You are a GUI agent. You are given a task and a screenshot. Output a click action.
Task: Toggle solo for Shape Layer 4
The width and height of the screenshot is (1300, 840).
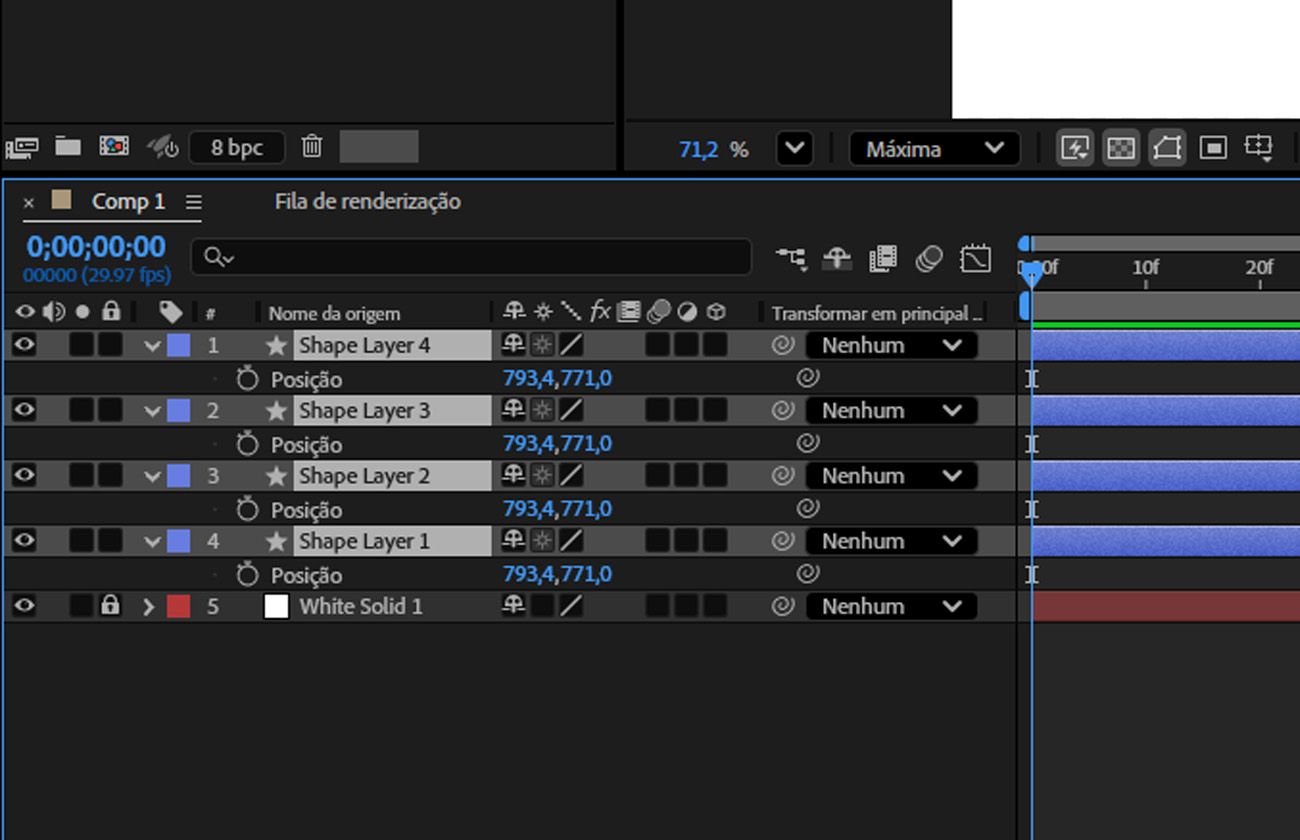pos(81,346)
